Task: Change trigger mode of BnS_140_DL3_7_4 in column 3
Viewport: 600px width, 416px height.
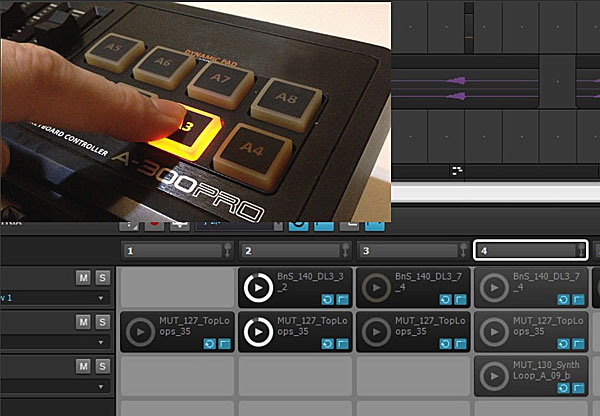Action: [460, 299]
